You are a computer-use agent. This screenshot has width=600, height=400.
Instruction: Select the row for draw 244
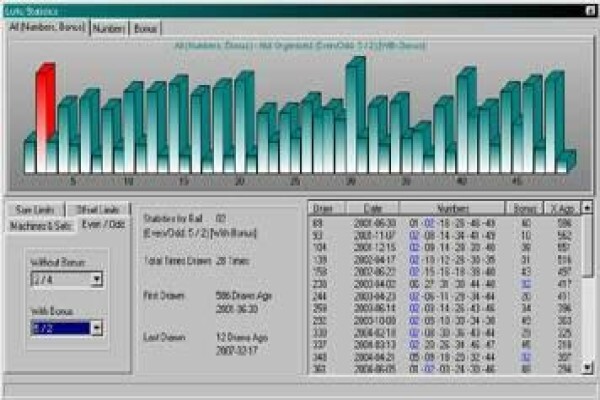pos(444,296)
